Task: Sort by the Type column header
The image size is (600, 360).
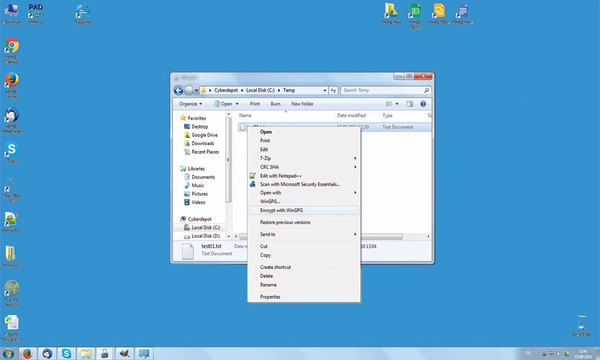Action: coord(387,116)
